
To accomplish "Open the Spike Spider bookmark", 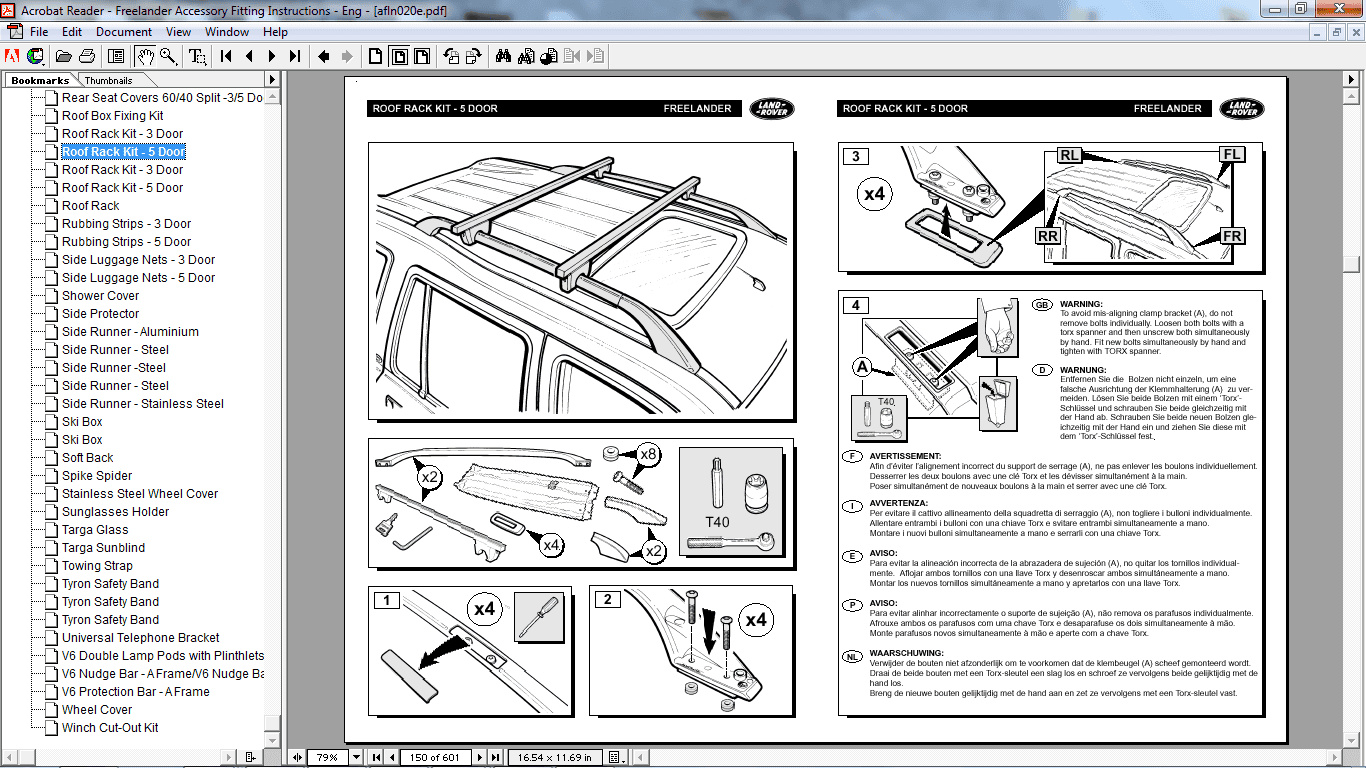I will [97, 476].
